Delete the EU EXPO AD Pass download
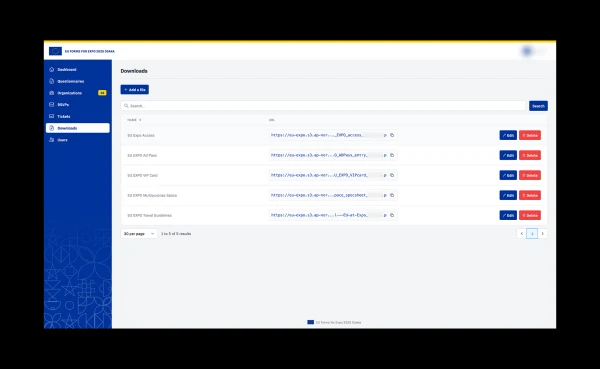Image resolution: width=600 pixels, height=369 pixels. click(x=530, y=155)
